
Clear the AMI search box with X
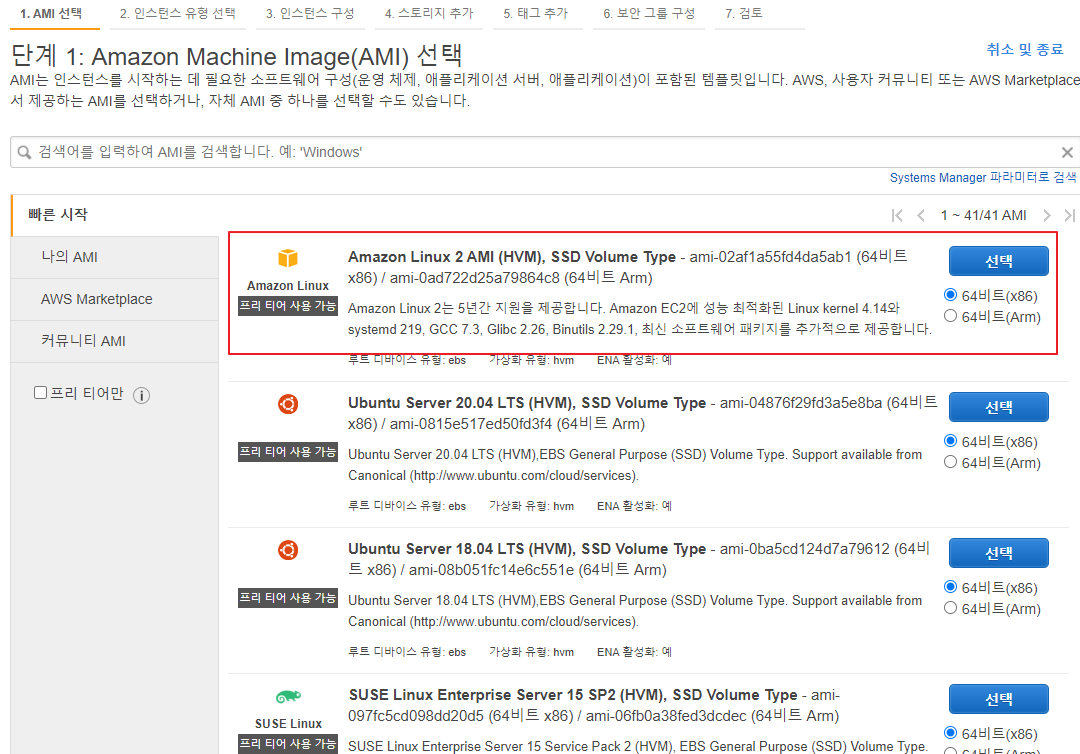pyautogui.click(x=1067, y=152)
